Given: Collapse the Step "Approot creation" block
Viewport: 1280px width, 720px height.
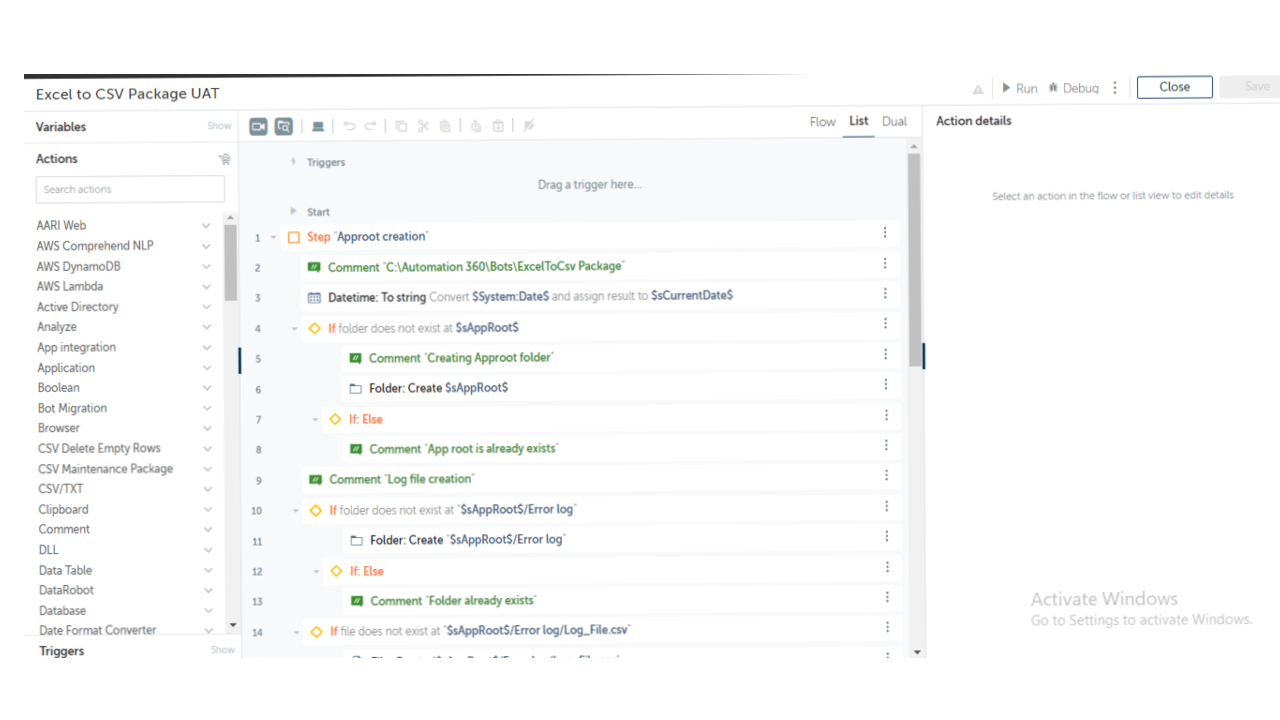Looking at the screenshot, I should pyautogui.click(x=273, y=237).
